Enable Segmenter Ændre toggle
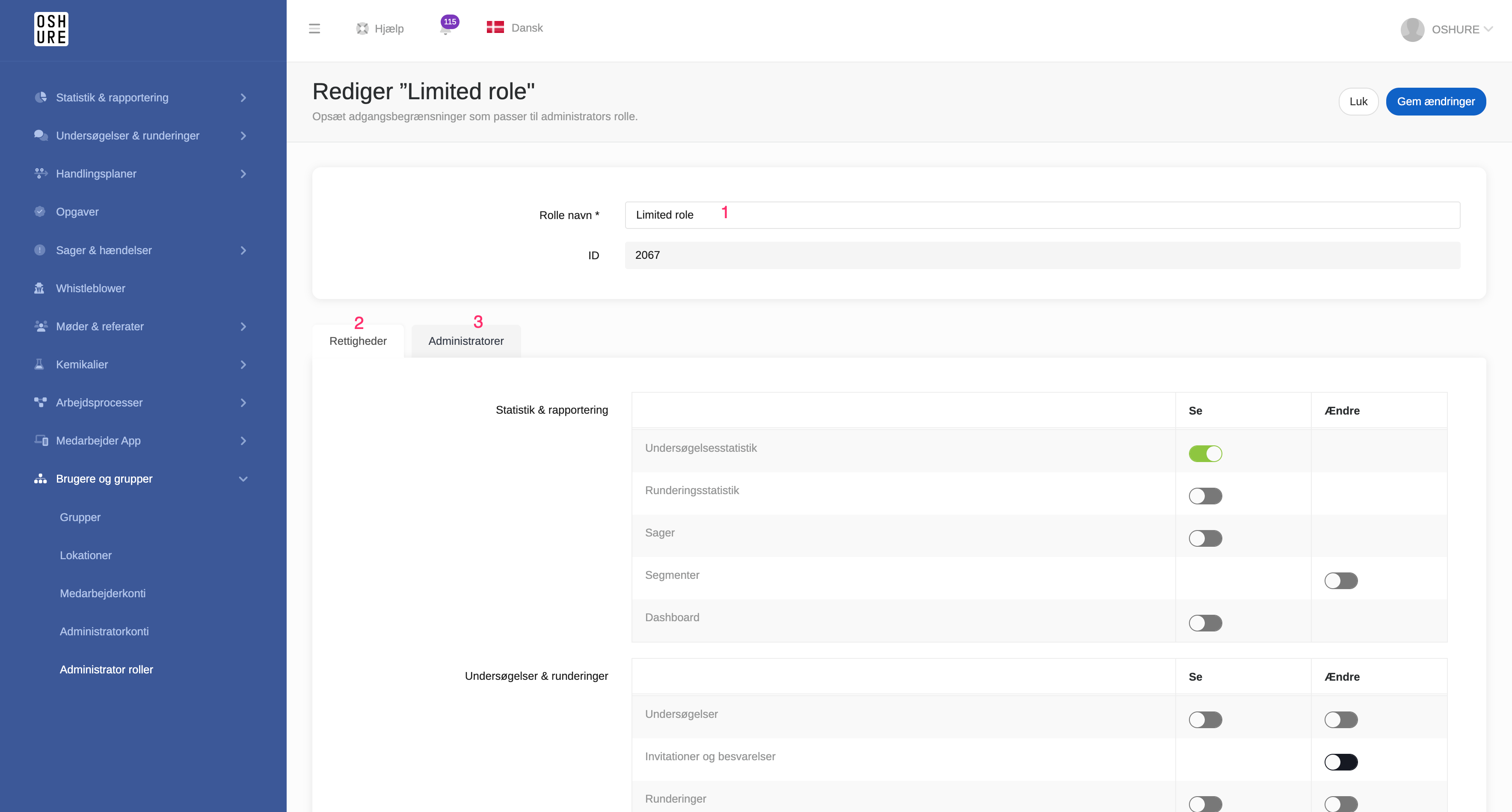Viewport: 1512px width, 812px height. tap(1340, 581)
